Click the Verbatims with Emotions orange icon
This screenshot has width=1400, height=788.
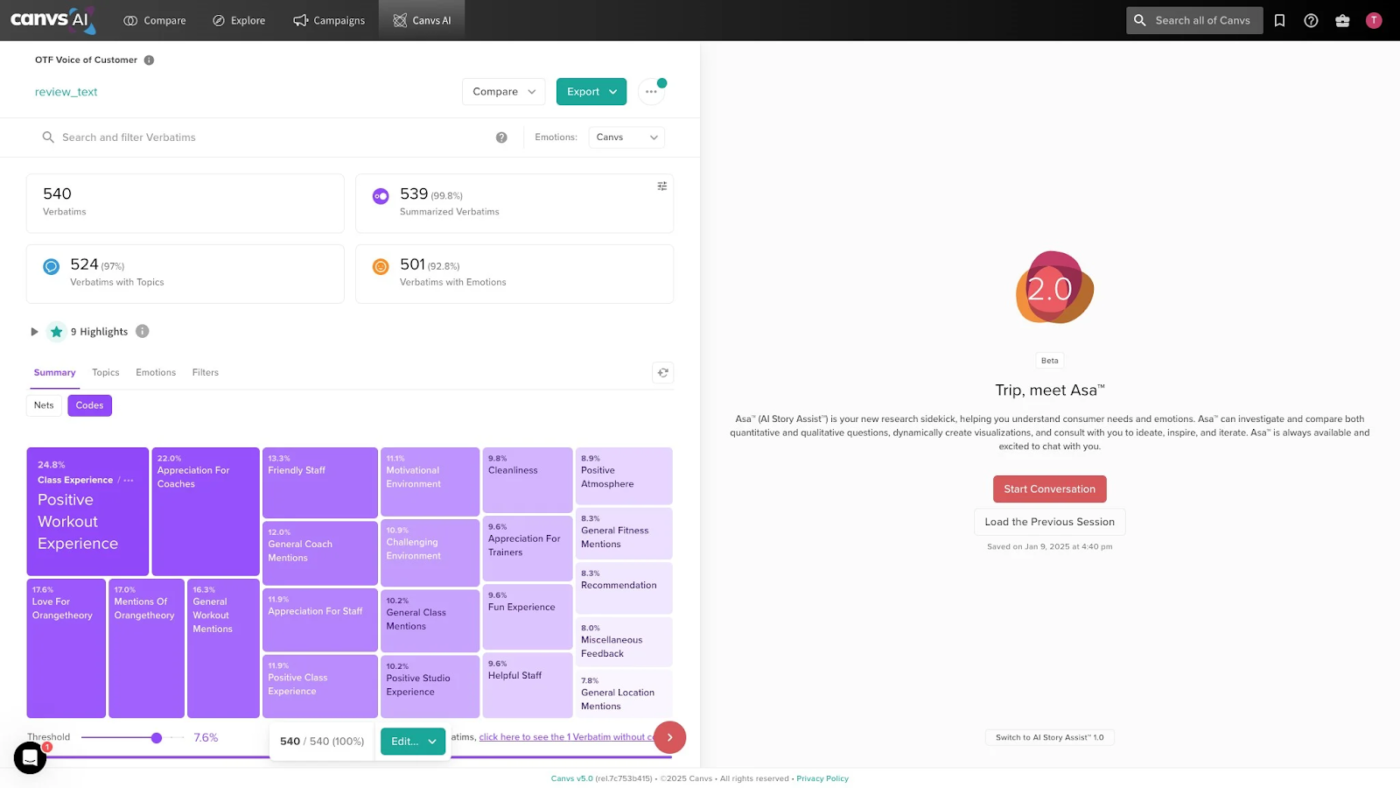pos(380,267)
